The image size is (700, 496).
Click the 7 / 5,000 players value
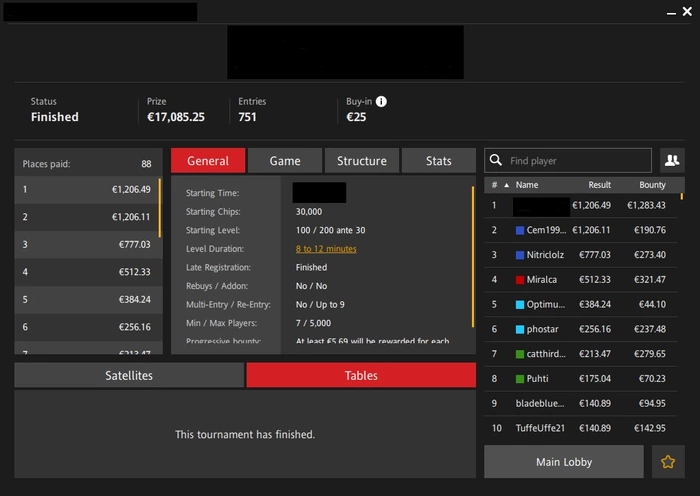tap(313, 323)
